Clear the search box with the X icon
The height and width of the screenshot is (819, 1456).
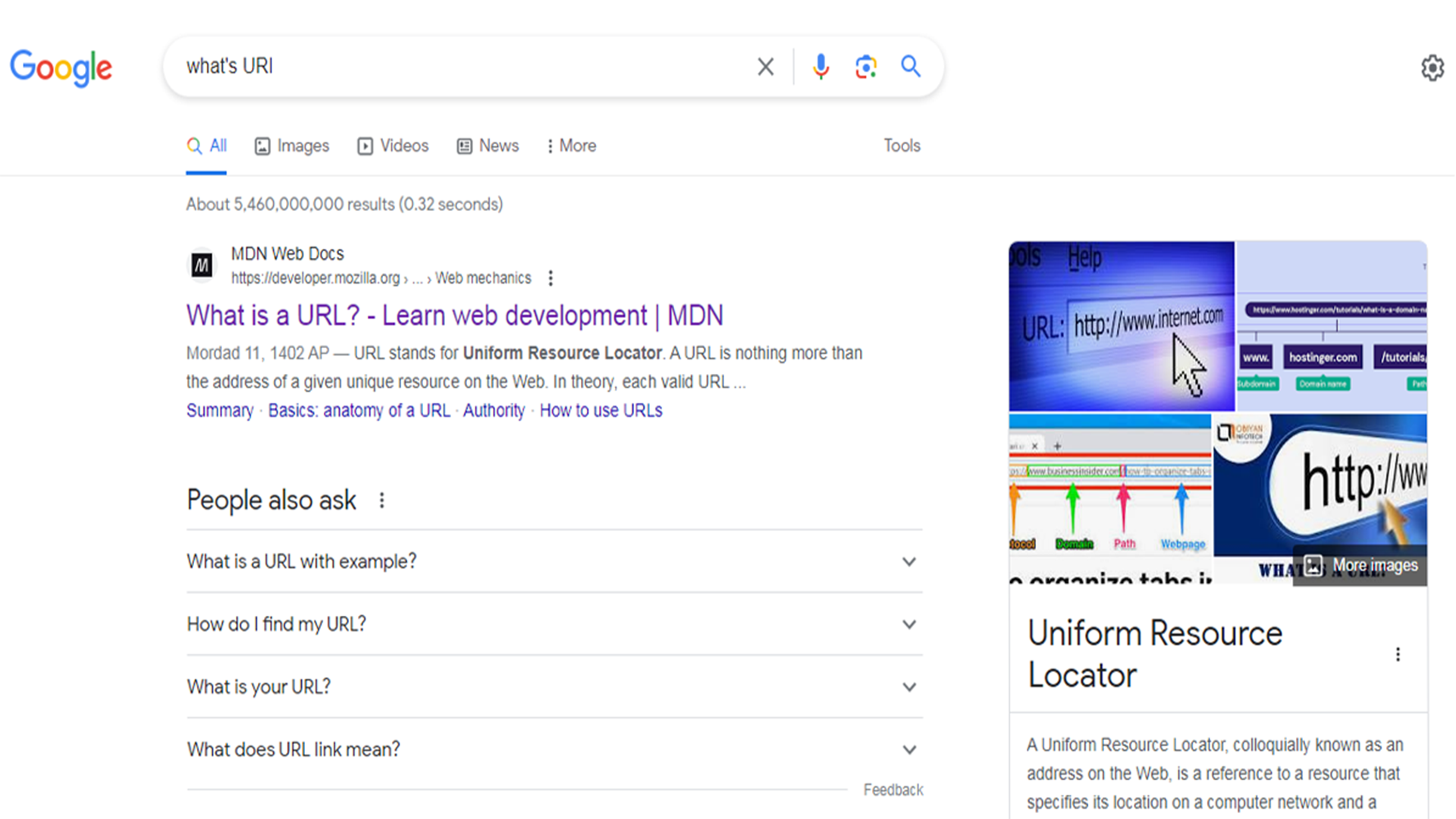click(x=766, y=67)
